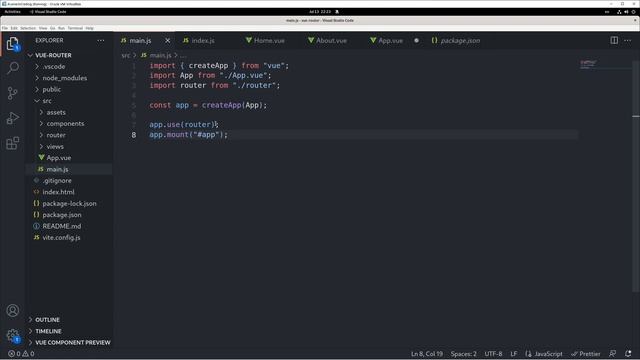Screen dimensions: 640x360
Task: Expand the router folder
Action: click(x=56, y=135)
